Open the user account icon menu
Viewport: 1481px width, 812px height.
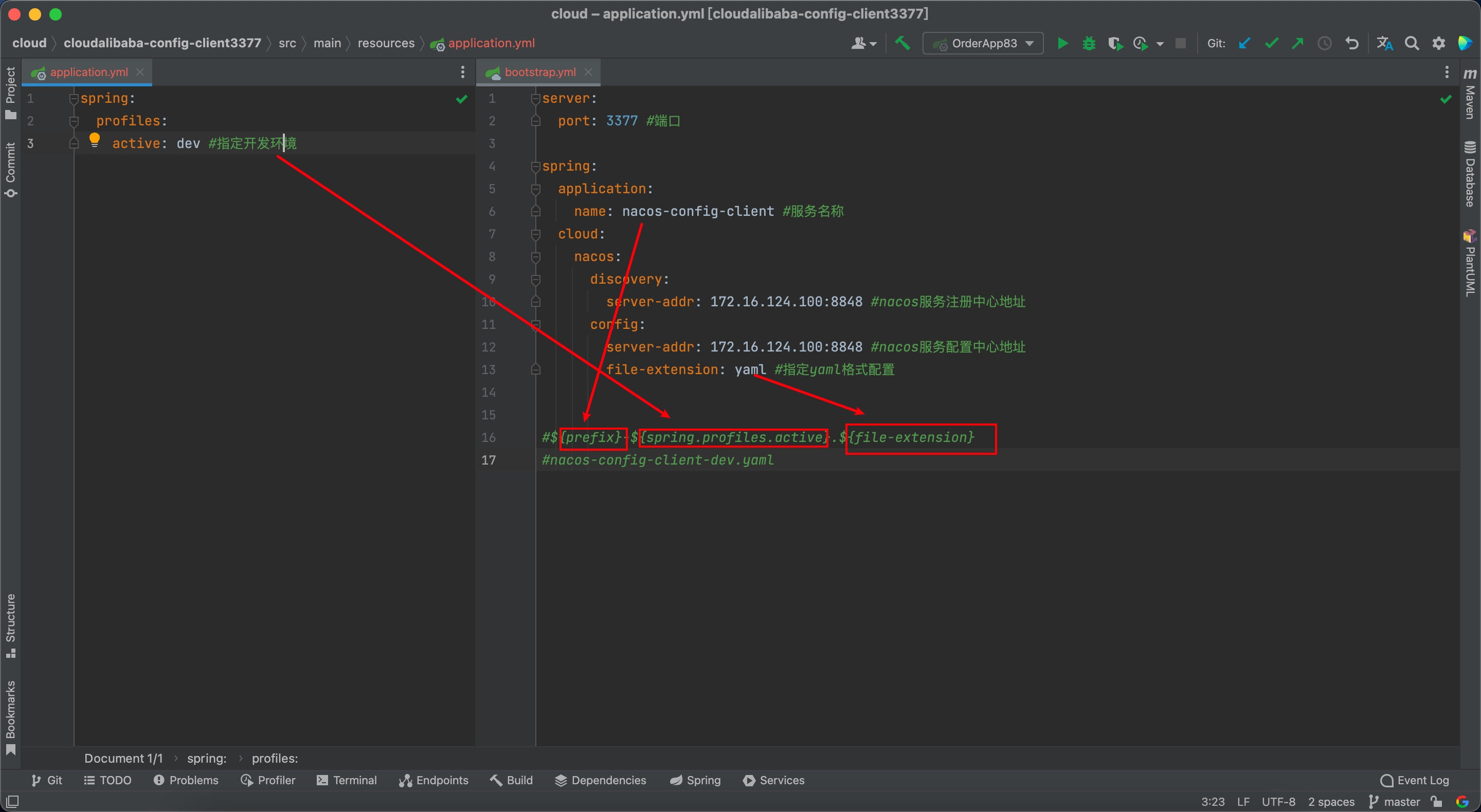click(863, 43)
